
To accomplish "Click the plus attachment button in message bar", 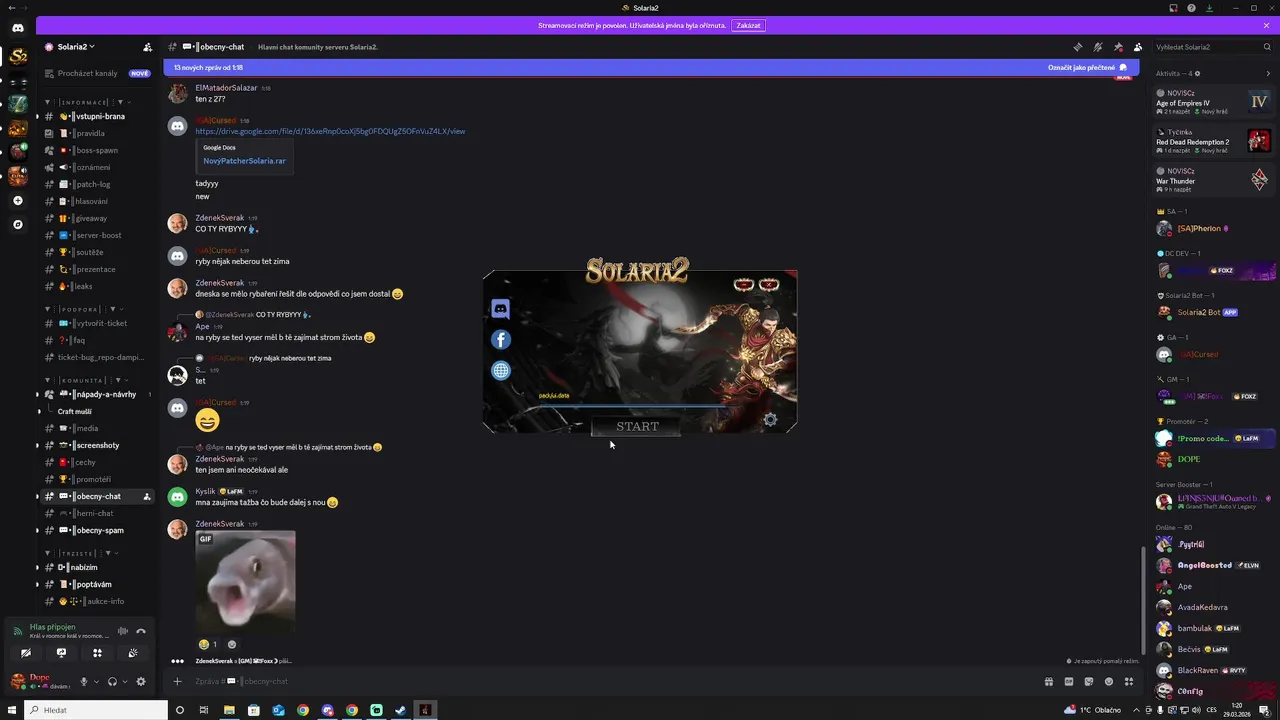I will [177, 682].
